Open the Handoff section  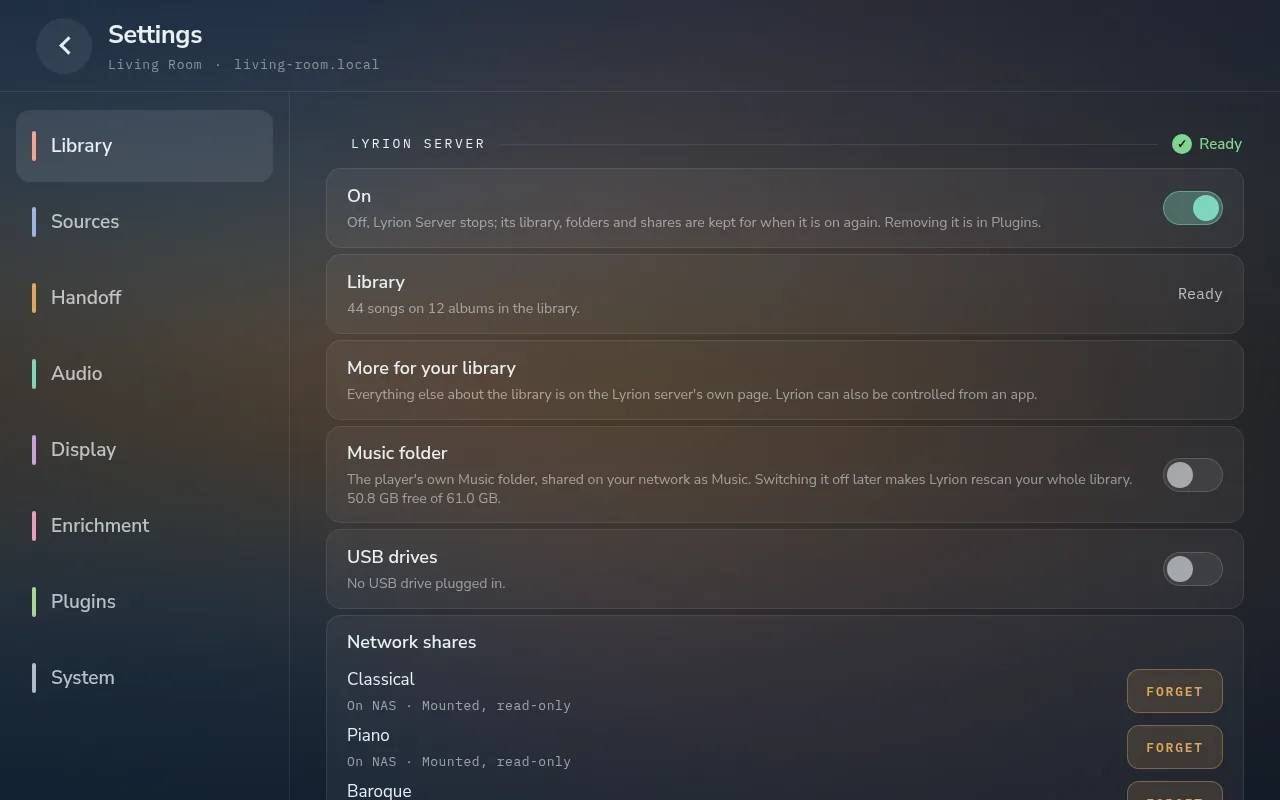[x=144, y=298]
